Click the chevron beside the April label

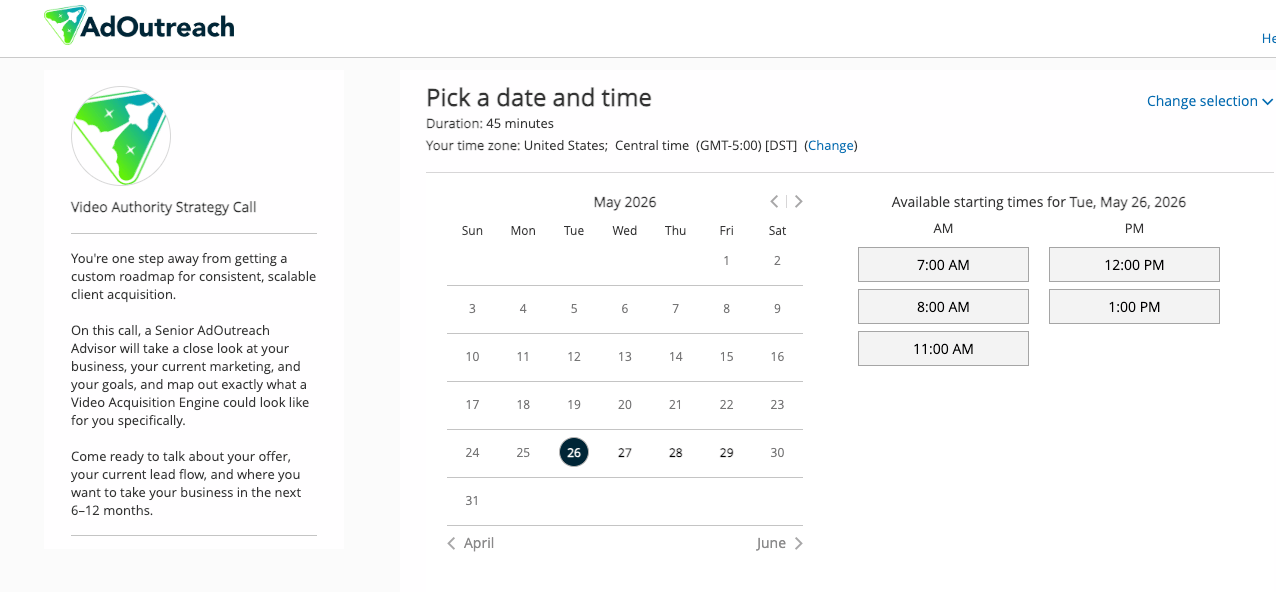[x=451, y=543]
